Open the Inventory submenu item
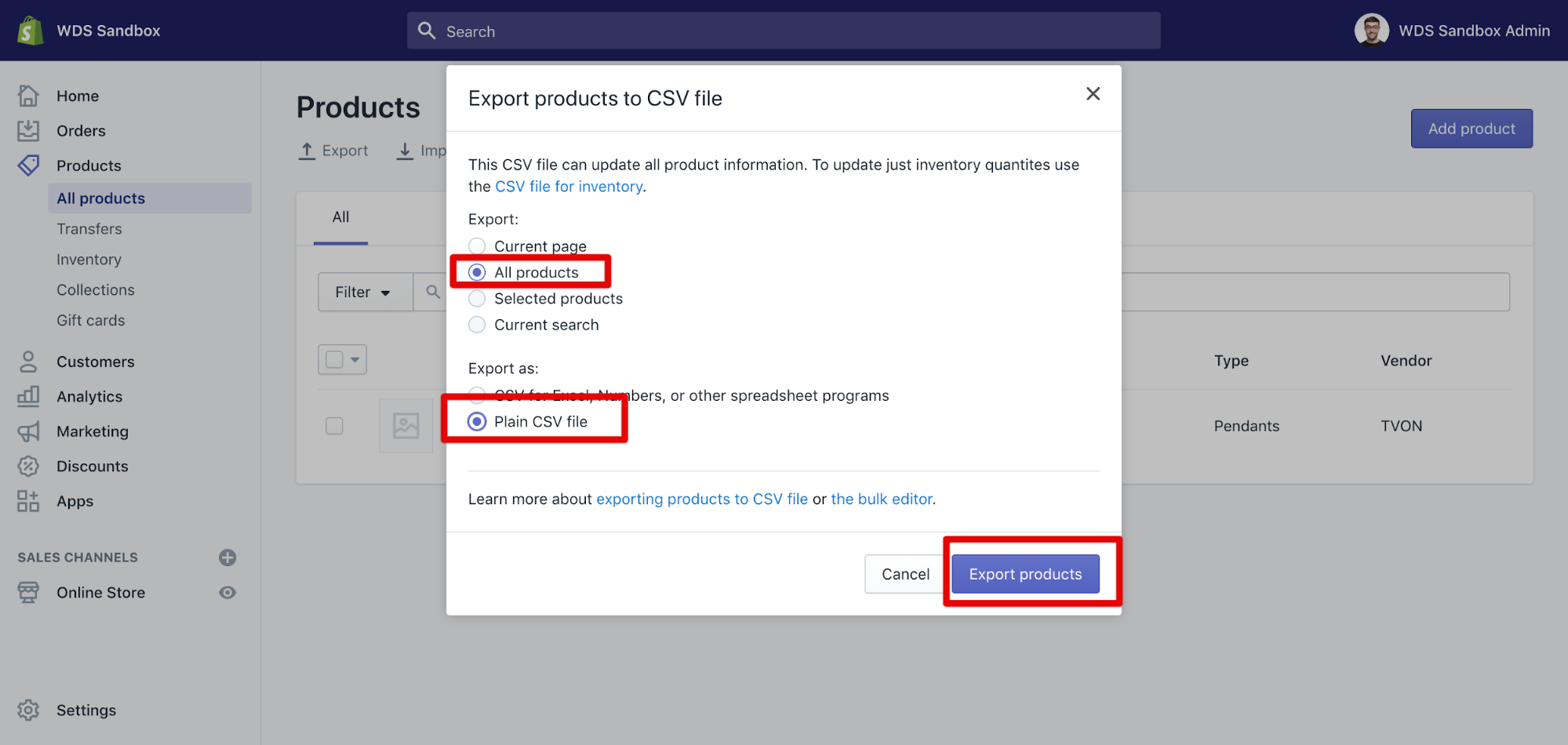This screenshot has width=1568, height=745. [89, 260]
